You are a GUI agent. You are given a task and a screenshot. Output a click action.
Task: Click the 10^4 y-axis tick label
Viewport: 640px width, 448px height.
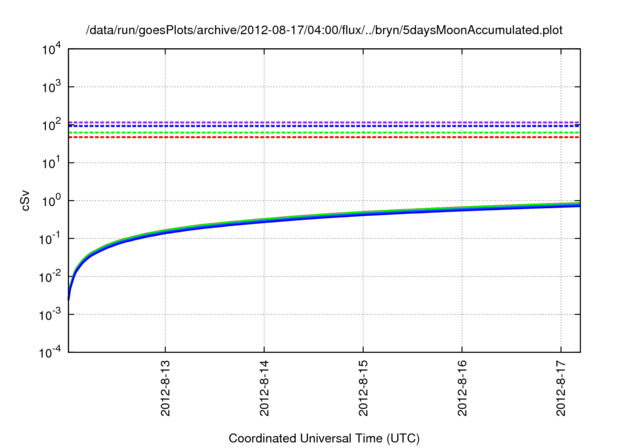pos(50,49)
